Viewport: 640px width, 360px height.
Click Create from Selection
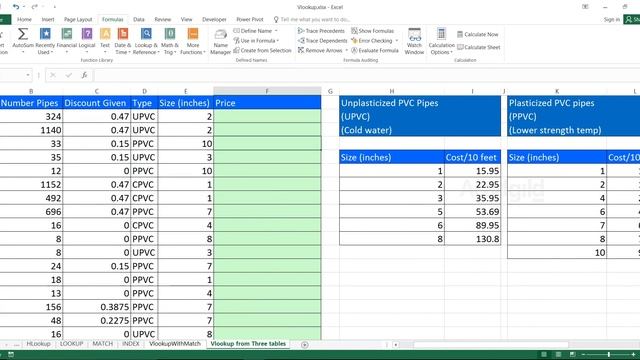tap(262, 50)
